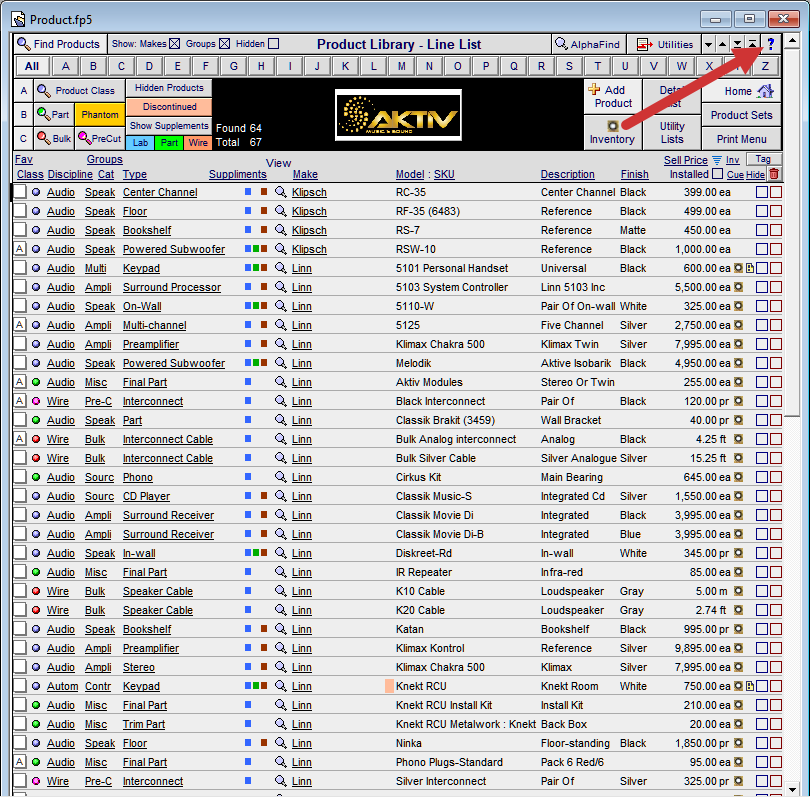
Task: View the Linn Ninka magnifier icon
Action: click(x=281, y=743)
